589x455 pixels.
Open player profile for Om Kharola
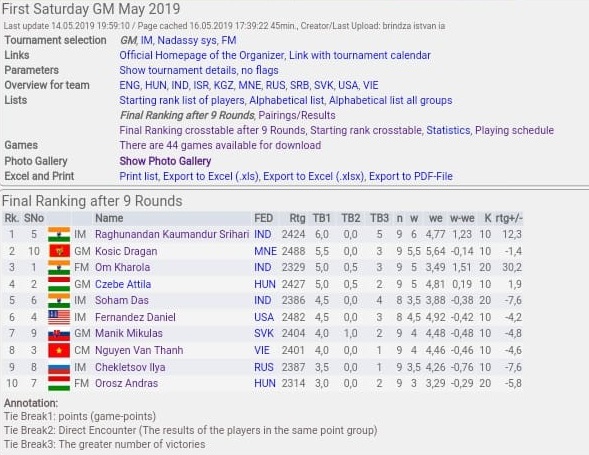pos(122,268)
